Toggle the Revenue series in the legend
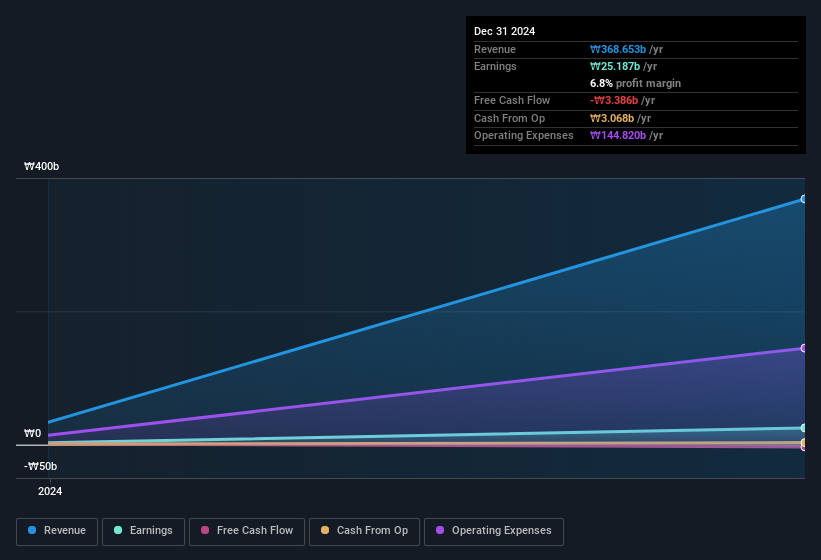This screenshot has height=560, width=821. point(57,531)
